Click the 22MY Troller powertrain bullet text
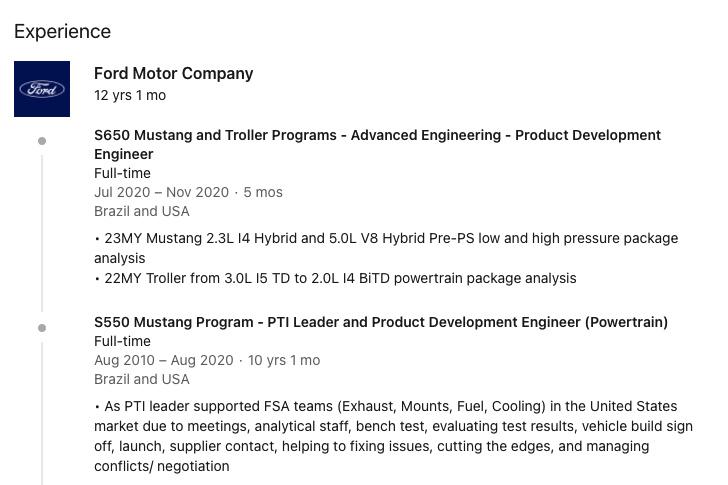Viewport: 728px width, 485px height. 335,278
